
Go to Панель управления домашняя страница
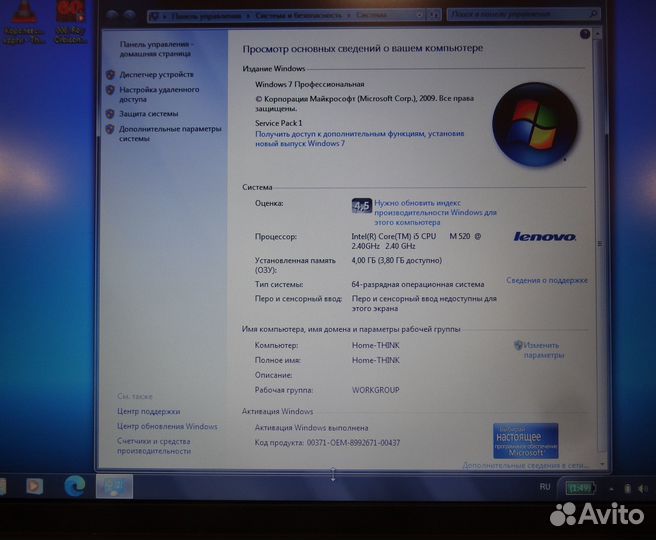[x=156, y=49]
